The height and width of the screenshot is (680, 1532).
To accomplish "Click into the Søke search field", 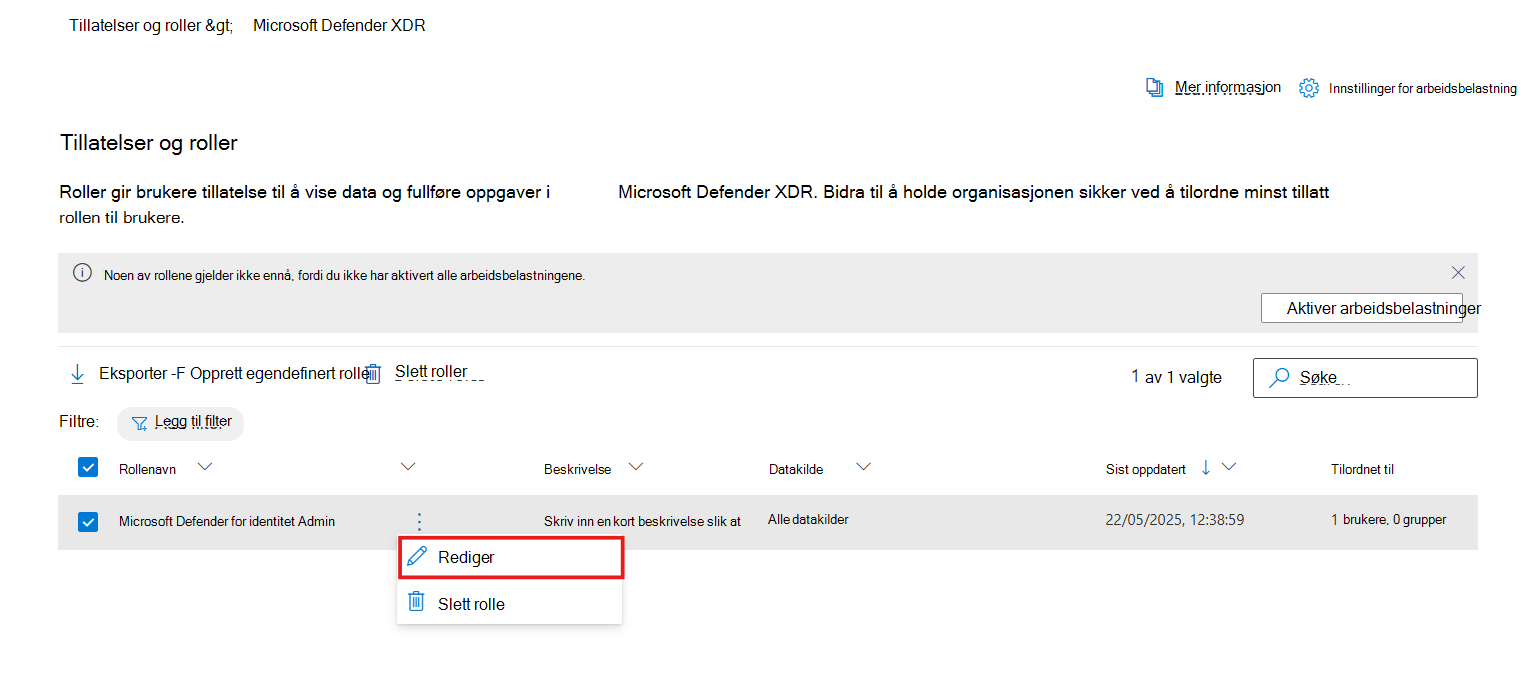I will [1365, 378].
